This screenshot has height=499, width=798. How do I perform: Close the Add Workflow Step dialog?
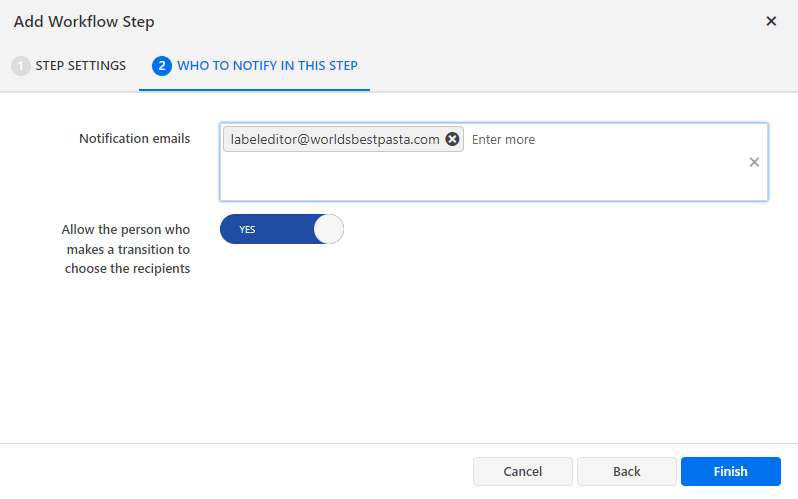click(771, 21)
